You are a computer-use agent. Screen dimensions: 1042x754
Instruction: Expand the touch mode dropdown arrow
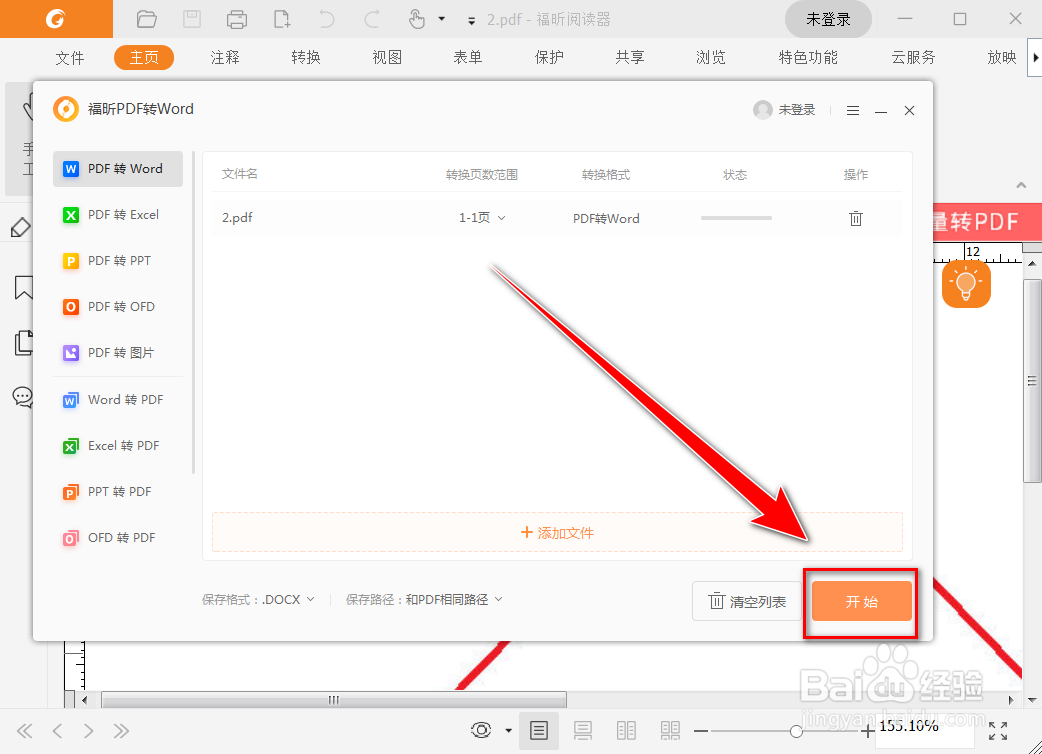[441, 19]
